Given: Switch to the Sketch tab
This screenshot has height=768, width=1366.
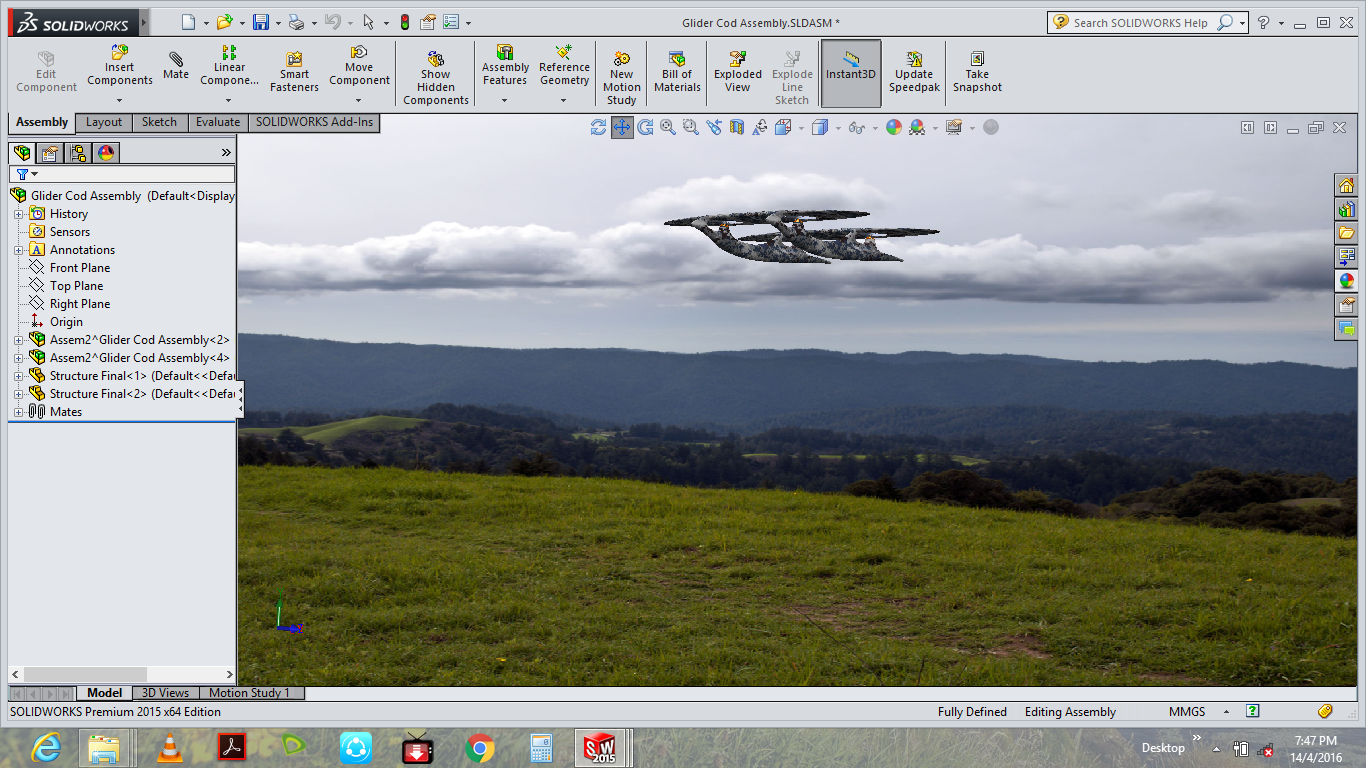Looking at the screenshot, I should (x=159, y=122).
